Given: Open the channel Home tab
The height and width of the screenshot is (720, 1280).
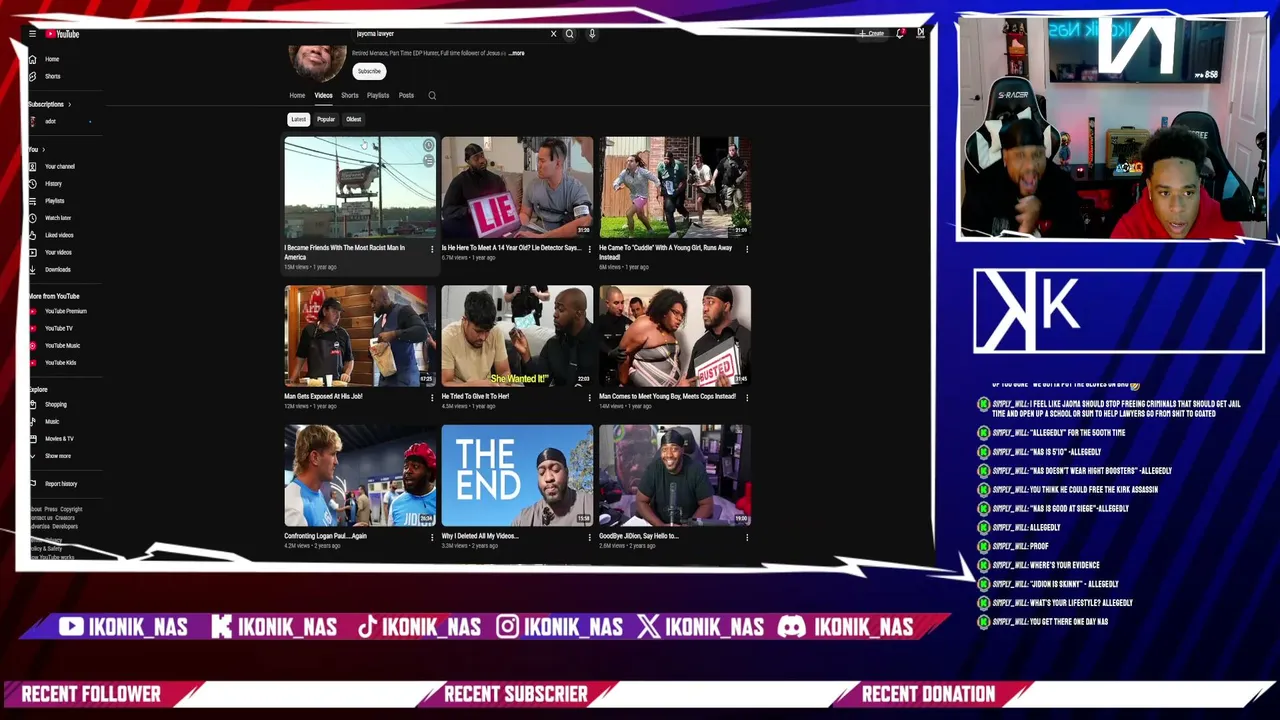Looking at the screenshot, I should point(297,96).
